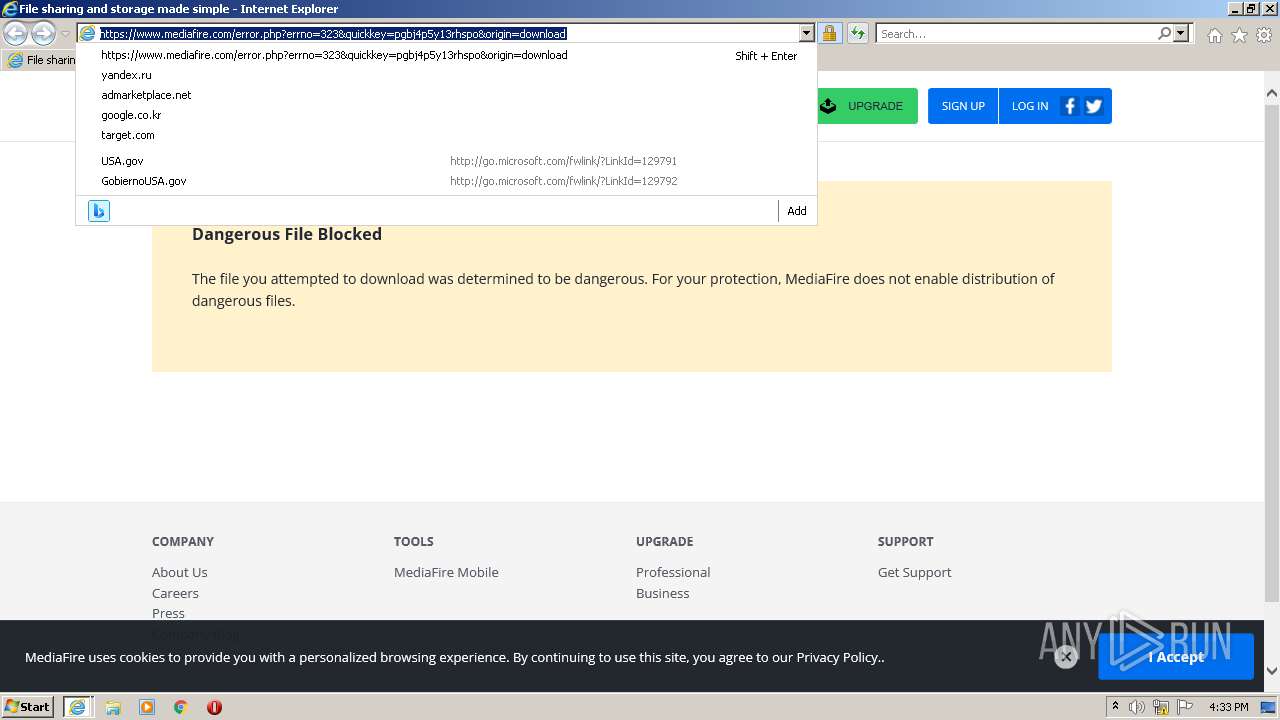The height and width of the screenshot is (720, 1280).
Task: Dismiss cookie banner with X icon
Action: (x=1066, y=657)
